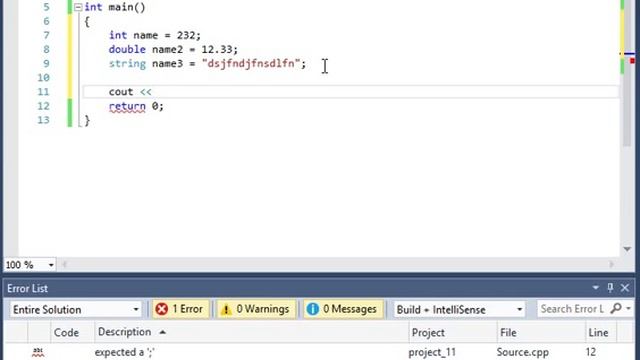
Task: Click line number 9 in the margin
Action: coord(46,64)
